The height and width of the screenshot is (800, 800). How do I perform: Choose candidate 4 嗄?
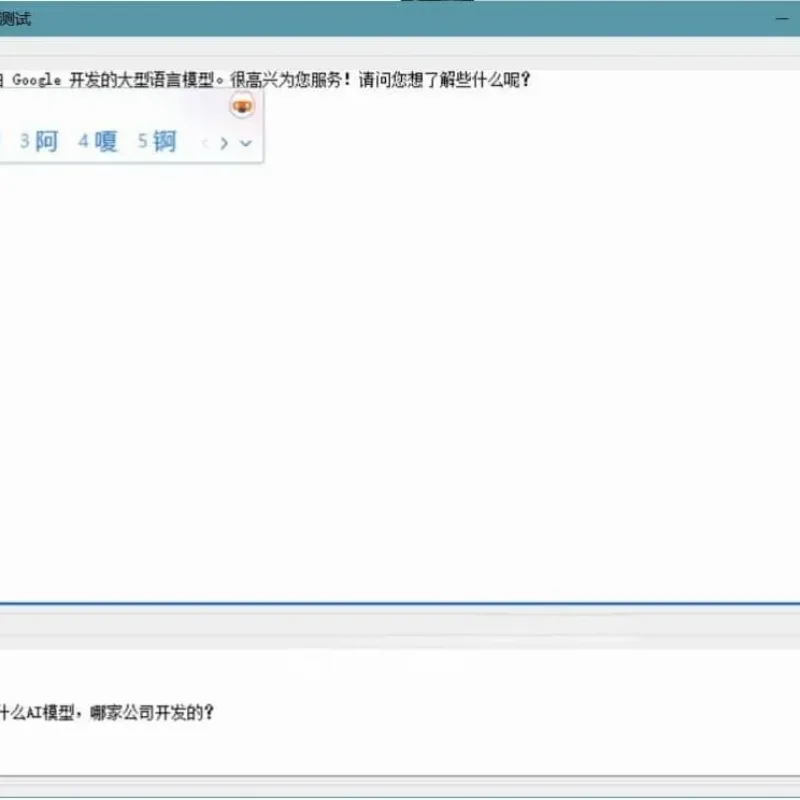(98, 141)
